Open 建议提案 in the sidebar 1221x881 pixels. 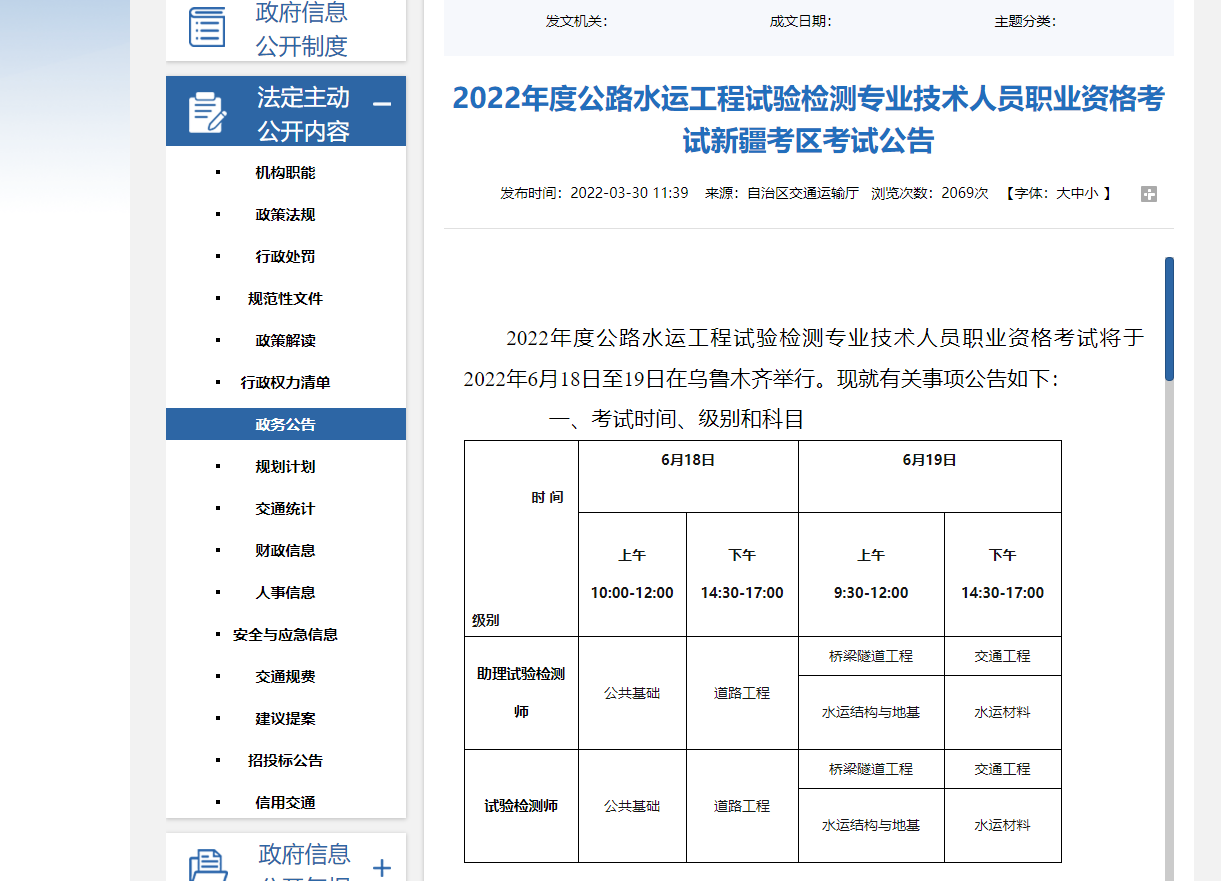285,719
